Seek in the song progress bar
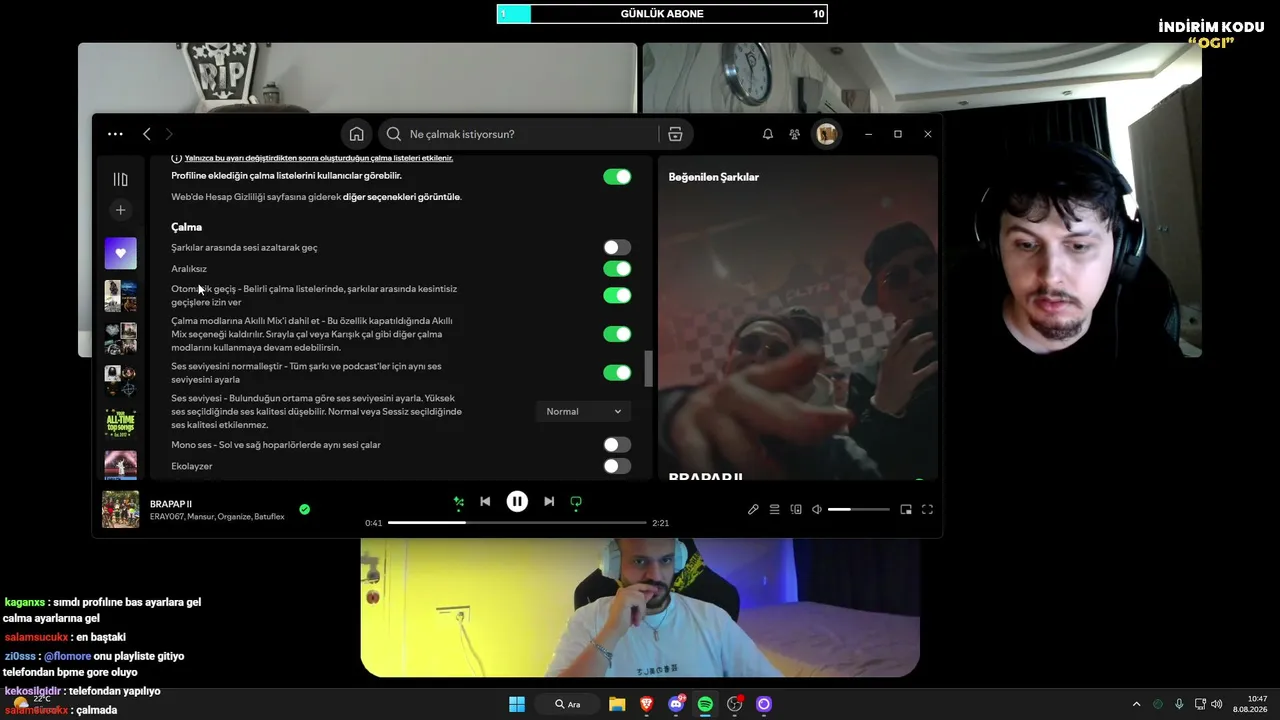The image size is (1280, 720). [x=517, y=523]
